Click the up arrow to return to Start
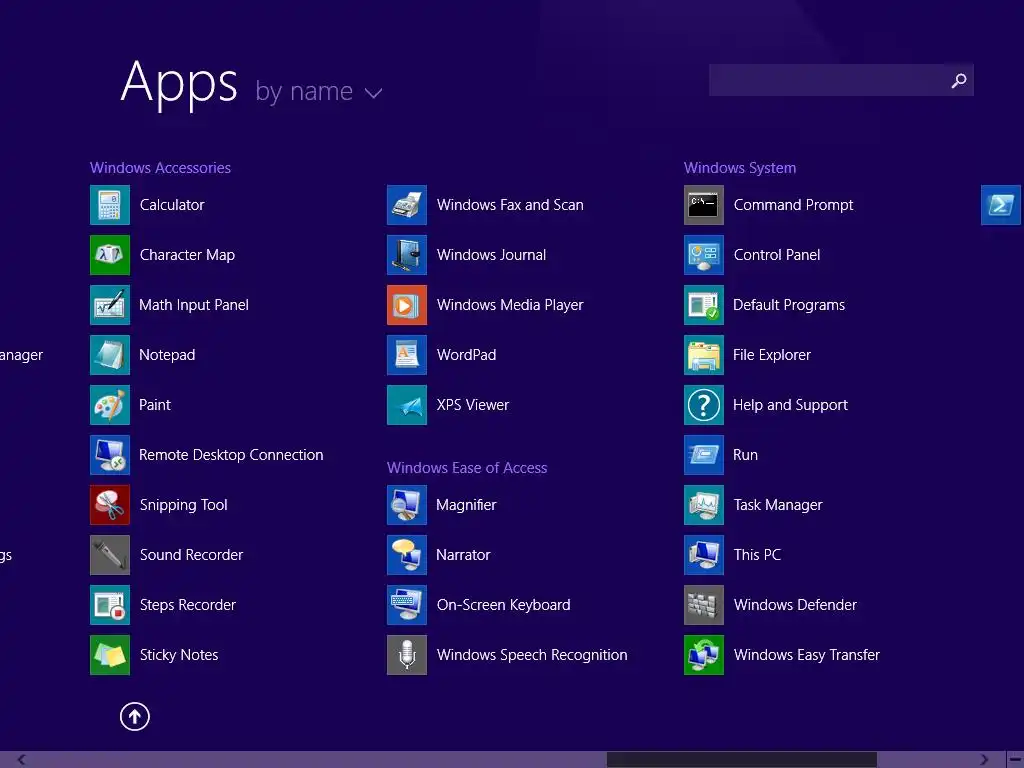1024x768 pixels. pyautogui.click(x=135, y=716)
